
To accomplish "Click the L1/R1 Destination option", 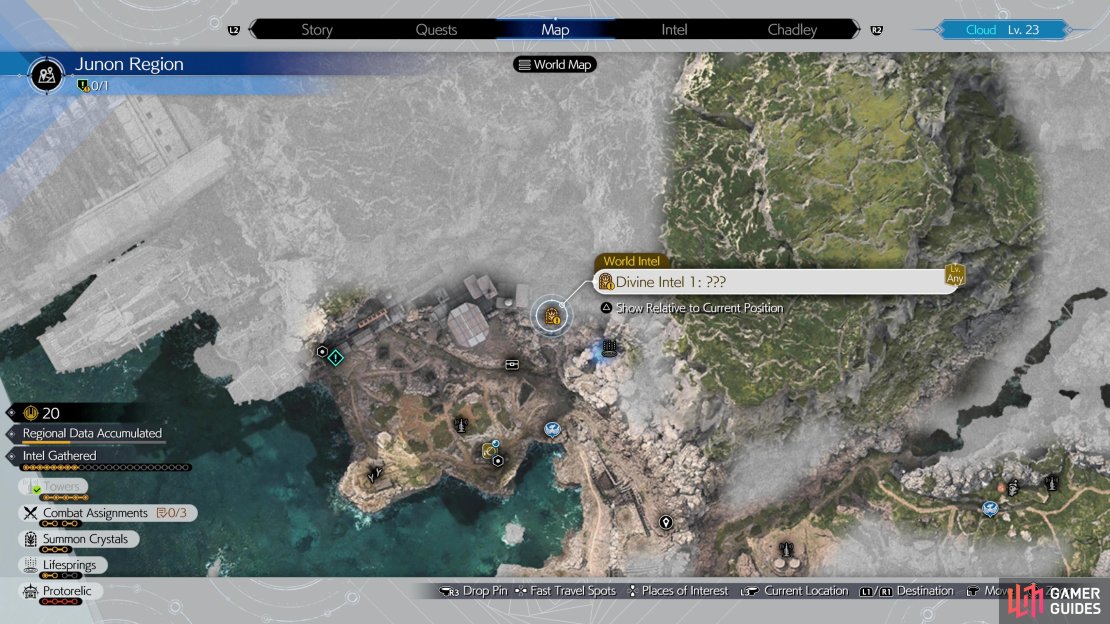I will click(907, 591).
